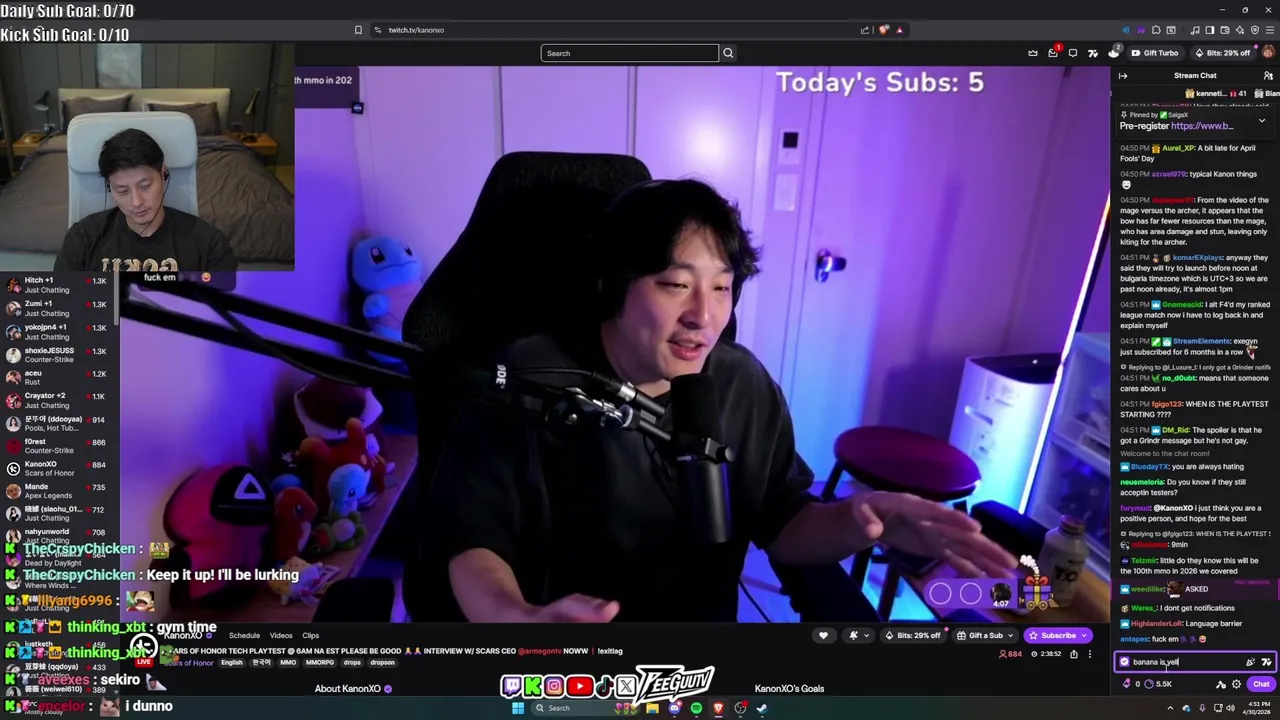Open Whispers speech bubble icon
The image size is (1280, 720).
(x=1073, y=53)
